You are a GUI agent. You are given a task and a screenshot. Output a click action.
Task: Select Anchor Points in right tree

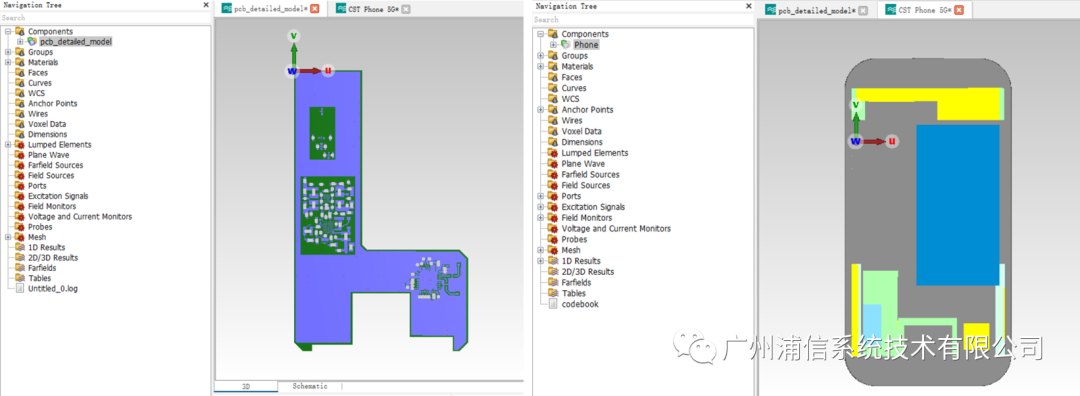(588, 110)
